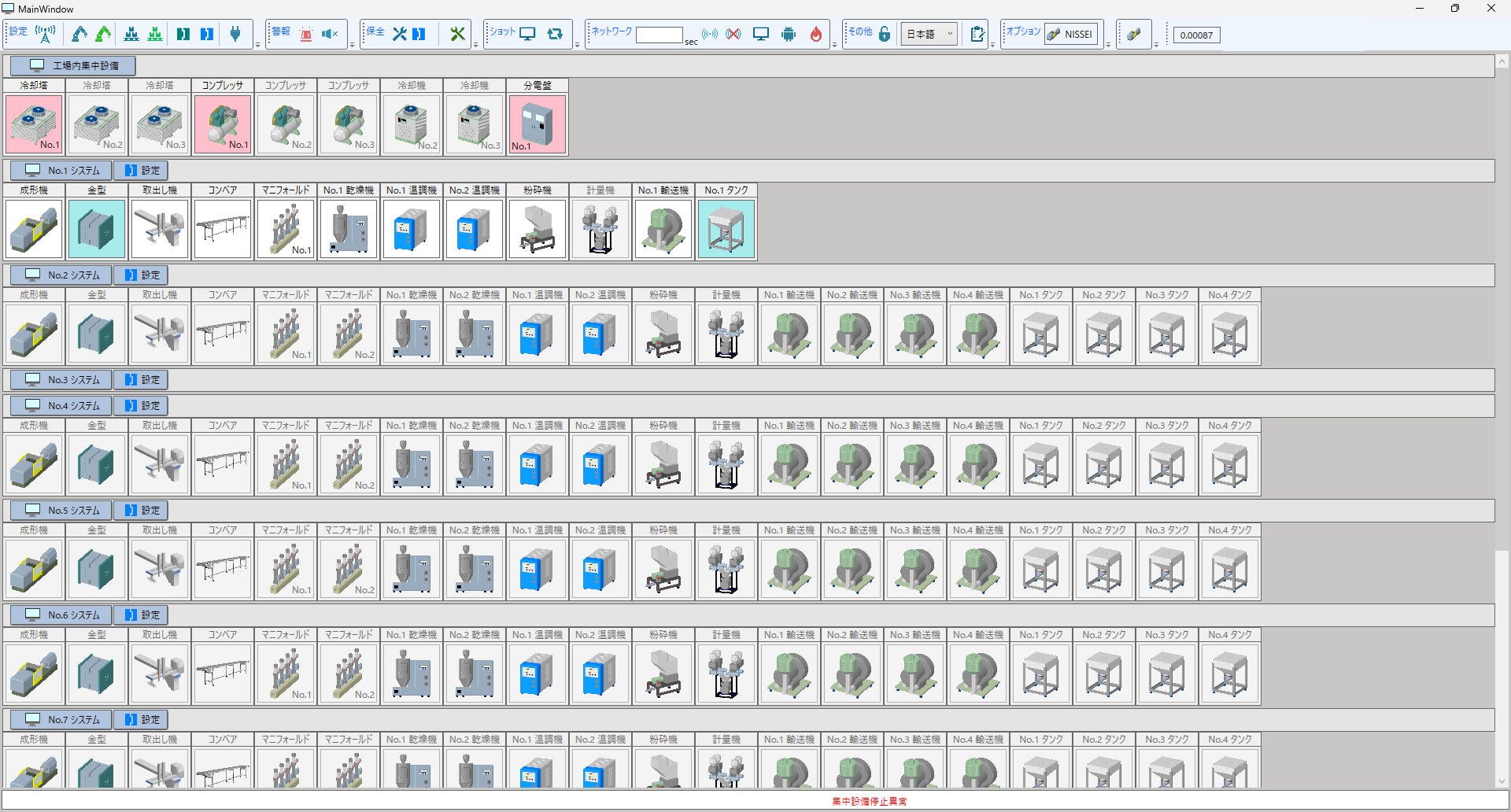Click the wireless signal network icon
Image resolution: width=1511 pixels, height=812 pixels.
coord(710,34)
